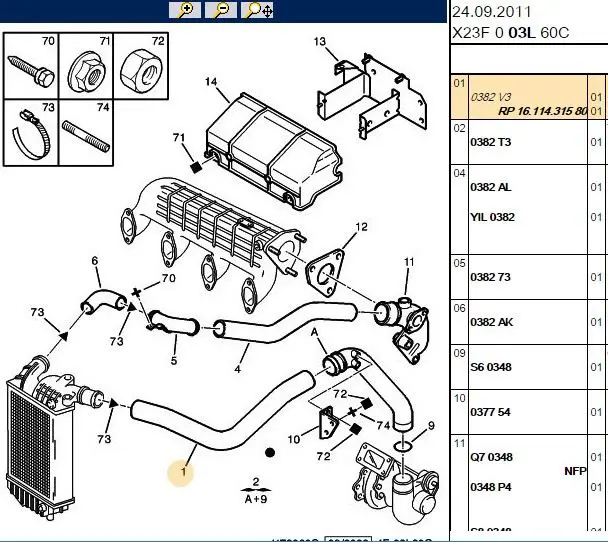Click callout number 11 near the valve
Image resolution: width=608 pixels, height=542 pixels.
tap(408, 261)
